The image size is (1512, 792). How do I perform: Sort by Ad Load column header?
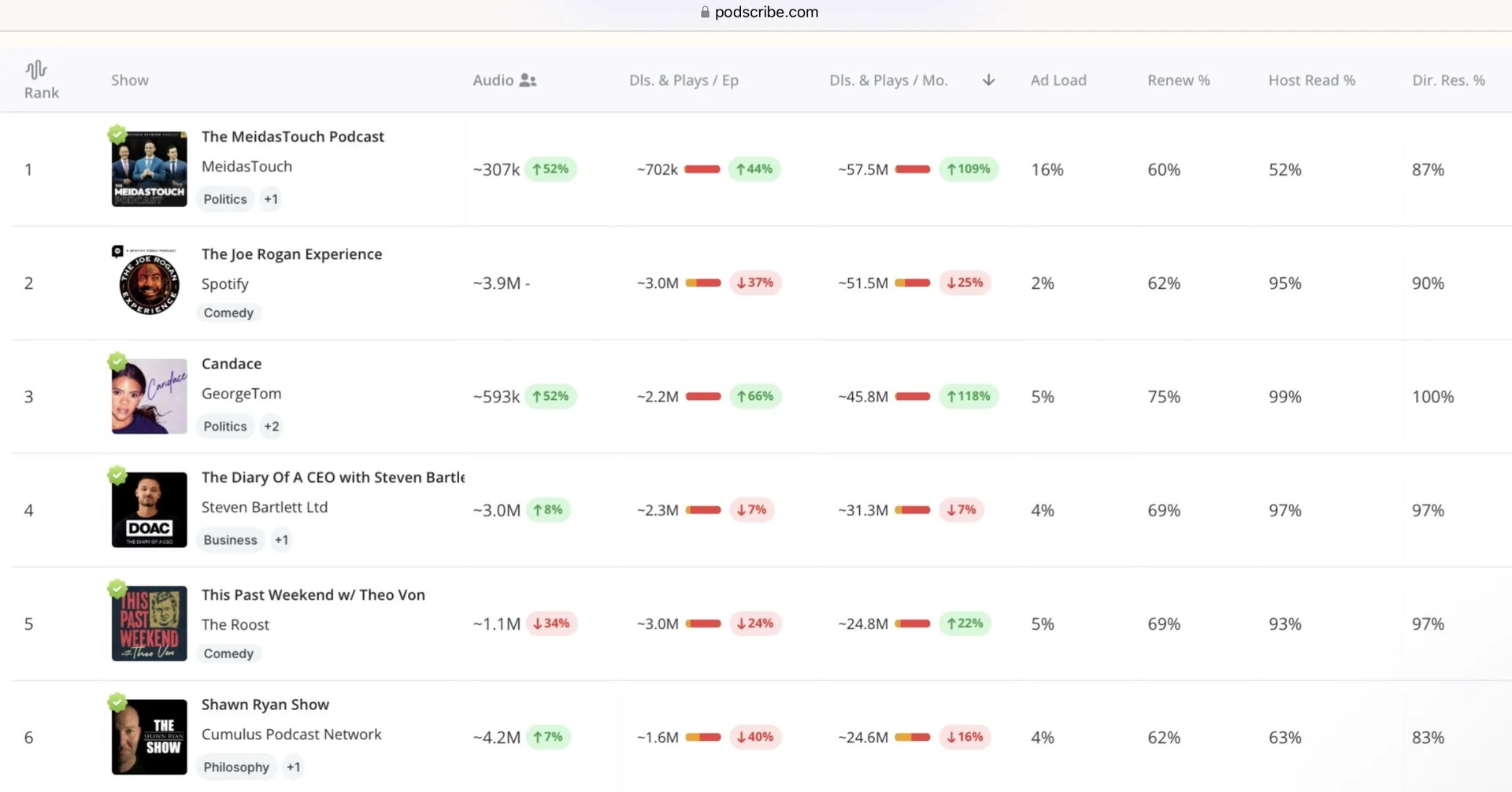[x=1058, y=80]
